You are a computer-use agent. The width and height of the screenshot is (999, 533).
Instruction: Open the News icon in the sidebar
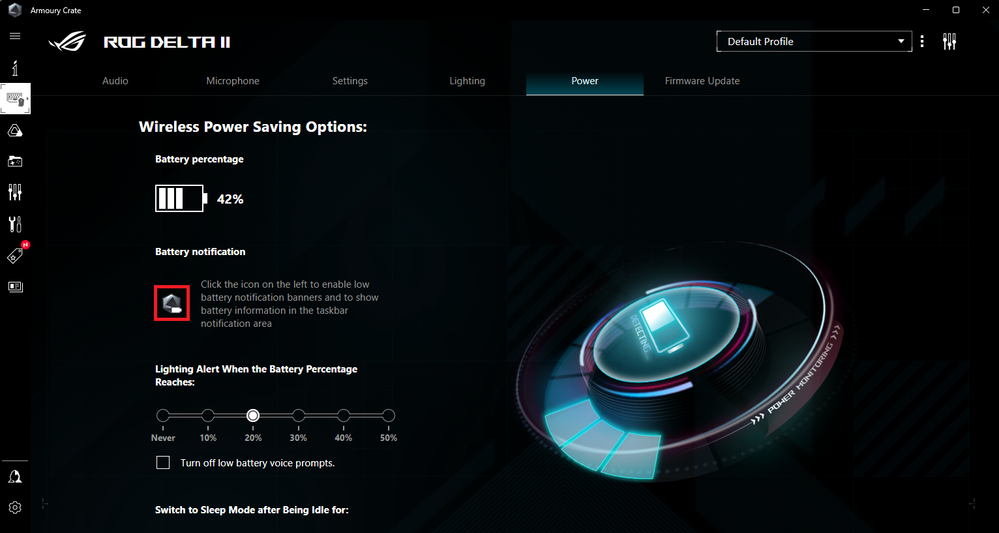(x=15, y=287)
